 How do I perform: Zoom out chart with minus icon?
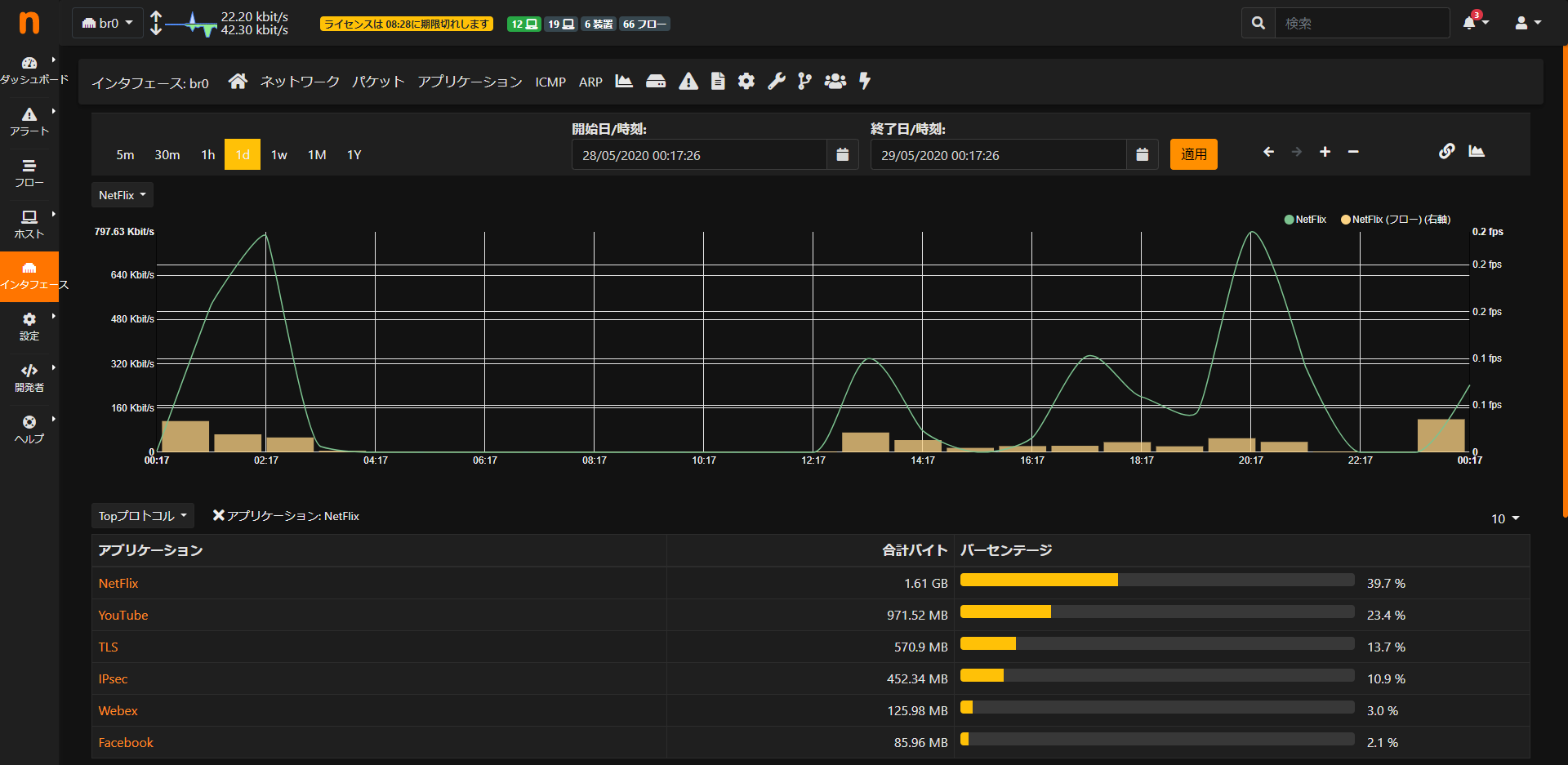(1353, 152)
